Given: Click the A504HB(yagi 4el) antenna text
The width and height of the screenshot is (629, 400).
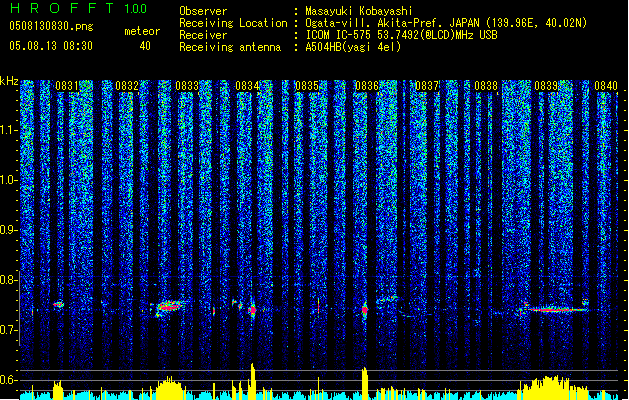Looking at the screenshot, I should (353, 47).
